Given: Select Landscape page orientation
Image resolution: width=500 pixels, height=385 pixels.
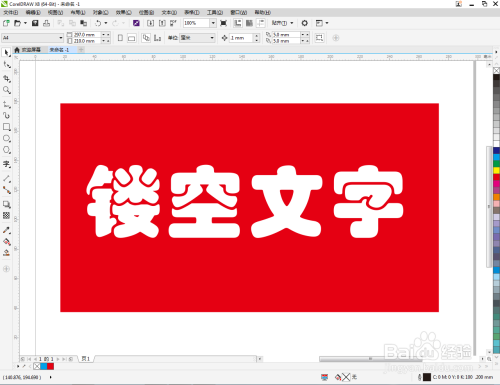Looking at the screenshot, I should point(132,38).
